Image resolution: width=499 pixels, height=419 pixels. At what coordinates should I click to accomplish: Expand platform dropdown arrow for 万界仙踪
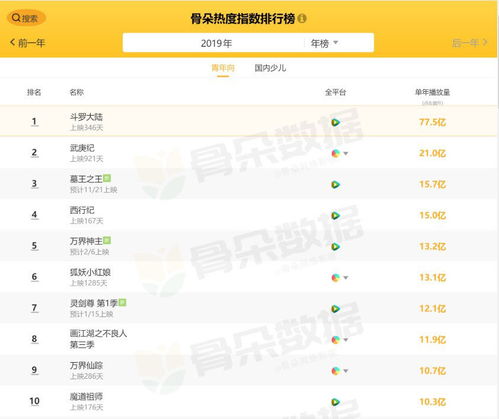click(x=346, y=371)
